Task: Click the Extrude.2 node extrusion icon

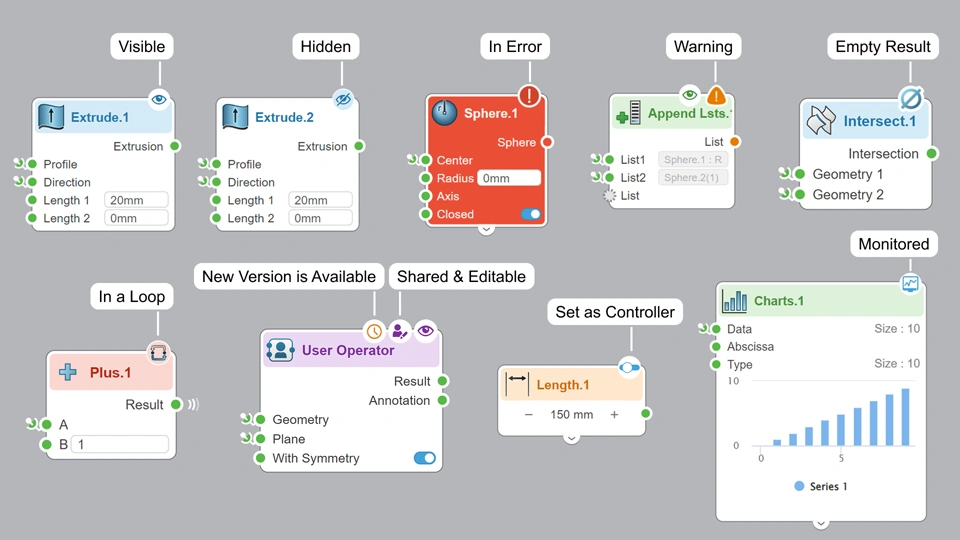Action: 235,116
